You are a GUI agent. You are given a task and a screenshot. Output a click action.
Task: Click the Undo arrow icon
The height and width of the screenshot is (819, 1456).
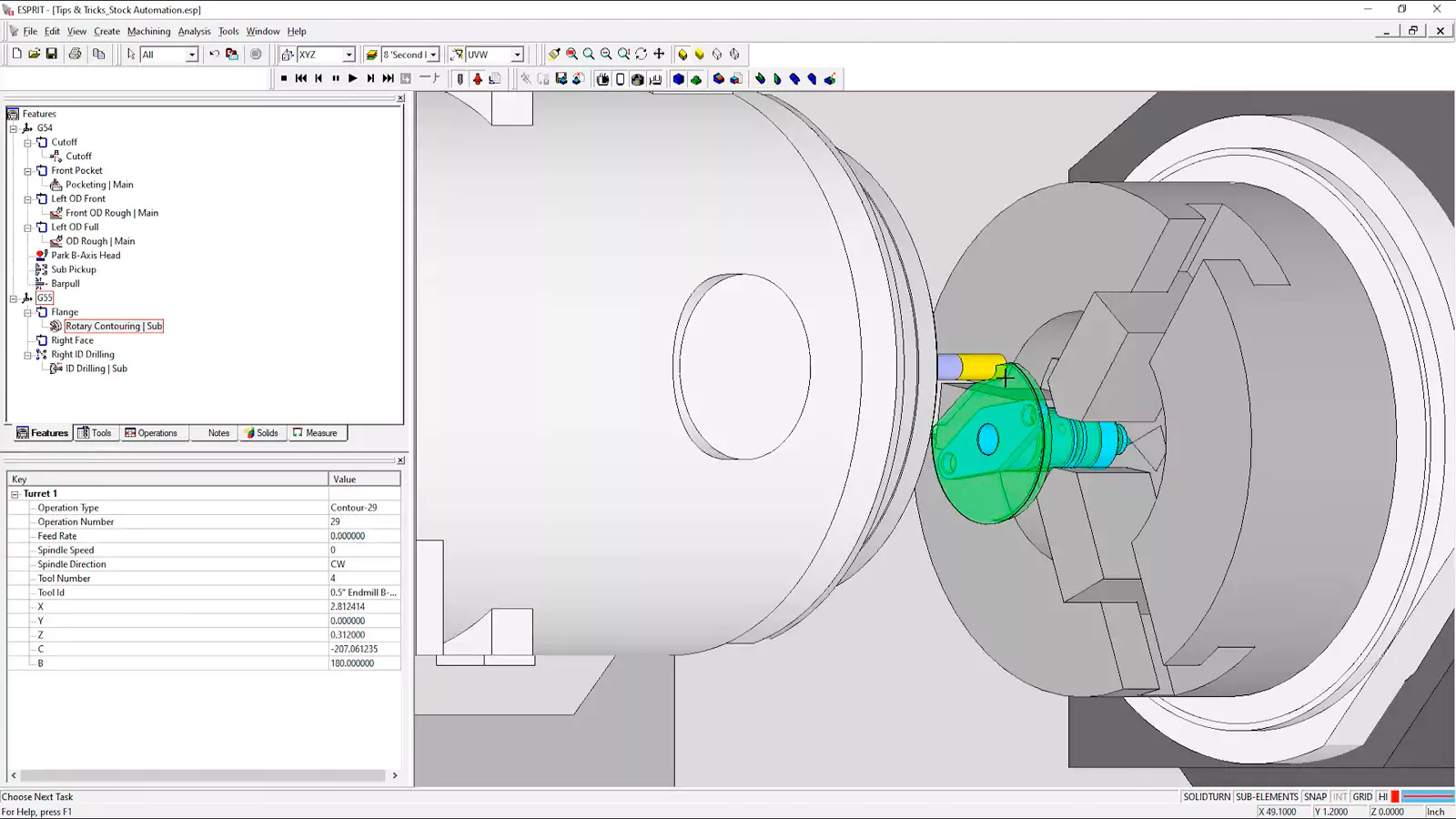click(215, 55)
